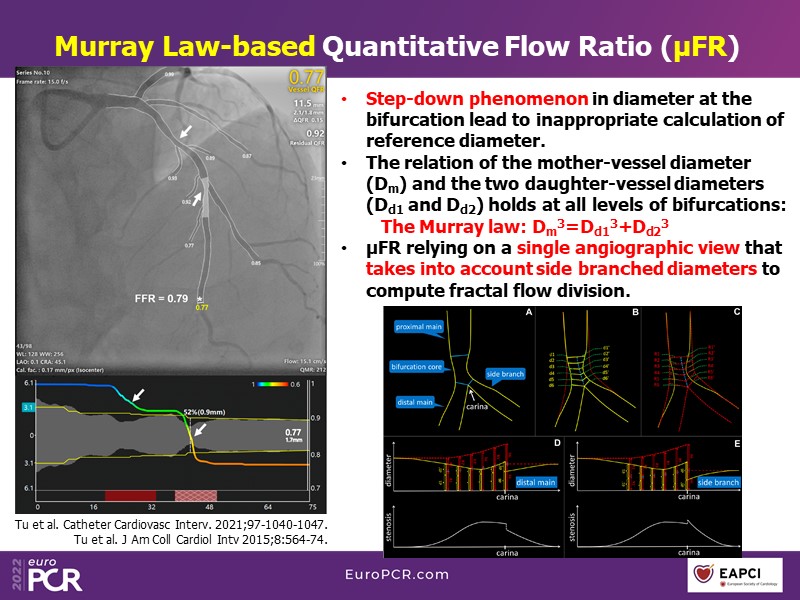The image size is (800, 600).
Task: Open the EuroPCR.com link in footer
Action: pyautogui.click(x=397, y=574)
